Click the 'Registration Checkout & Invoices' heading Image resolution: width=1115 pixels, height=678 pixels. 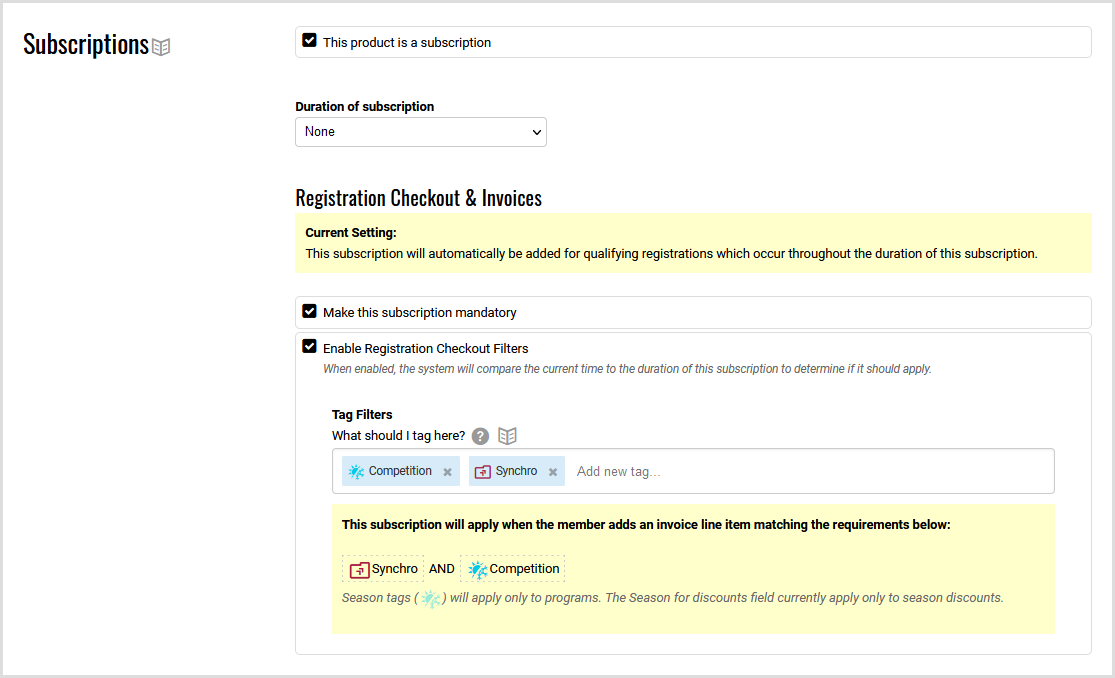click(x=418, y=198)
